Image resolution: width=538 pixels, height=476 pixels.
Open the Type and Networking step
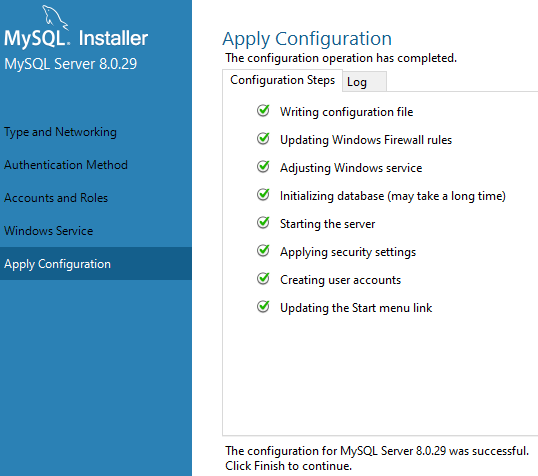pyautogui.click(x=60, y=132)
